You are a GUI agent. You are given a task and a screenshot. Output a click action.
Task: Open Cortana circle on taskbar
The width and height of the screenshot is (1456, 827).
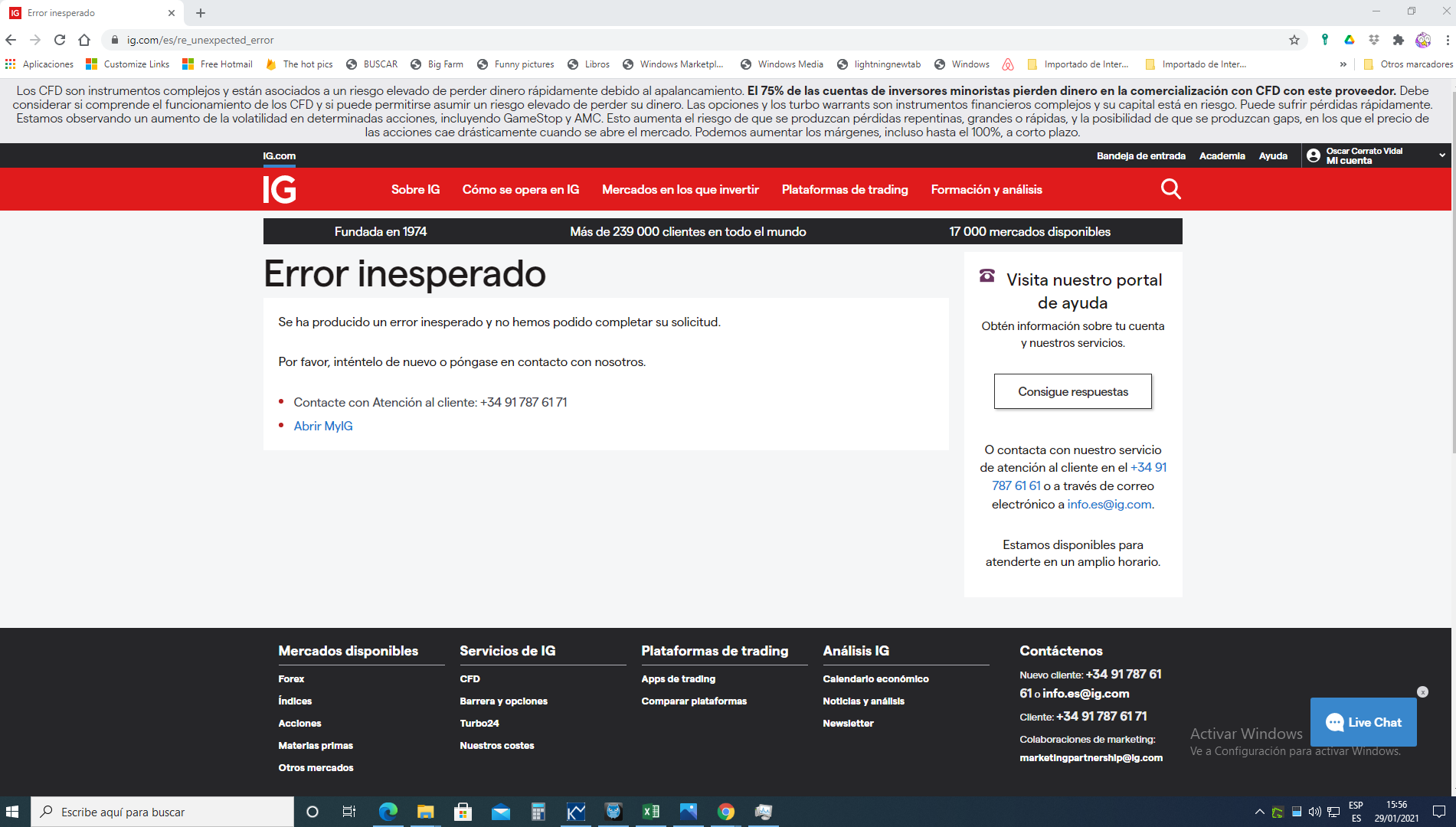click(312, 812)
